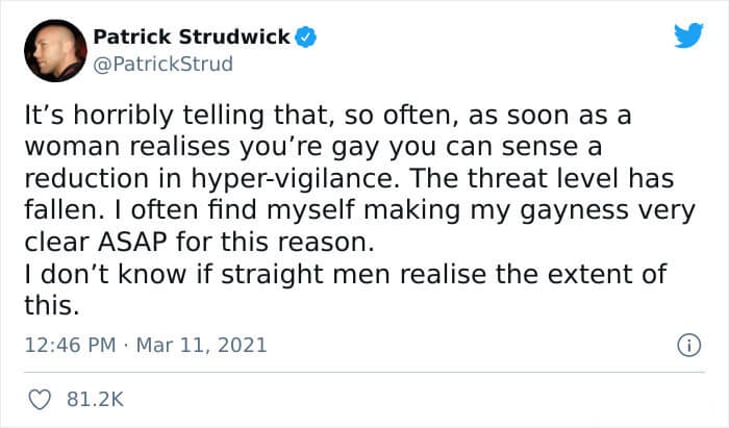Click the blue verified badge
The width and height of the screenshot is (729, 428).
point(306,37)
